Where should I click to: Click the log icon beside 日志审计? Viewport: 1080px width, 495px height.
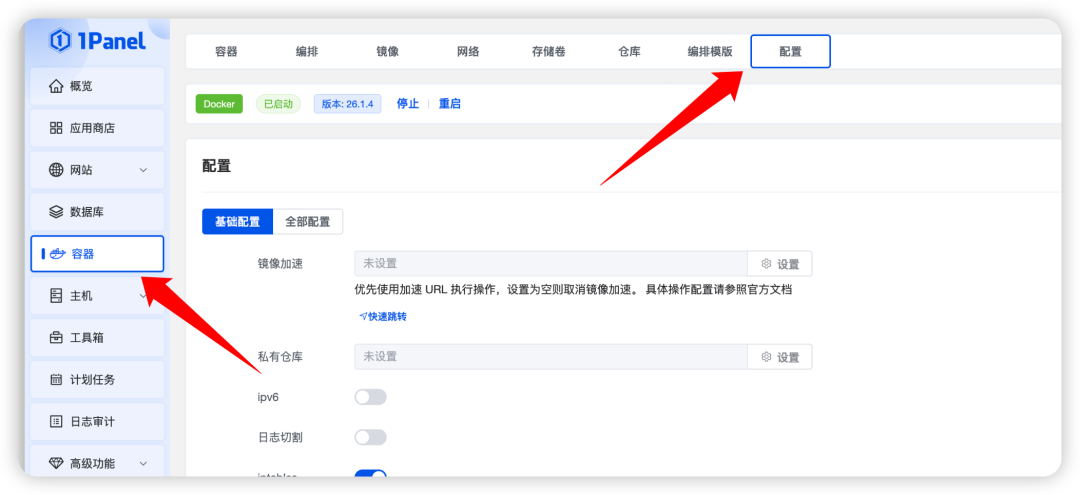pyautogui.click(x=56, y=421)
